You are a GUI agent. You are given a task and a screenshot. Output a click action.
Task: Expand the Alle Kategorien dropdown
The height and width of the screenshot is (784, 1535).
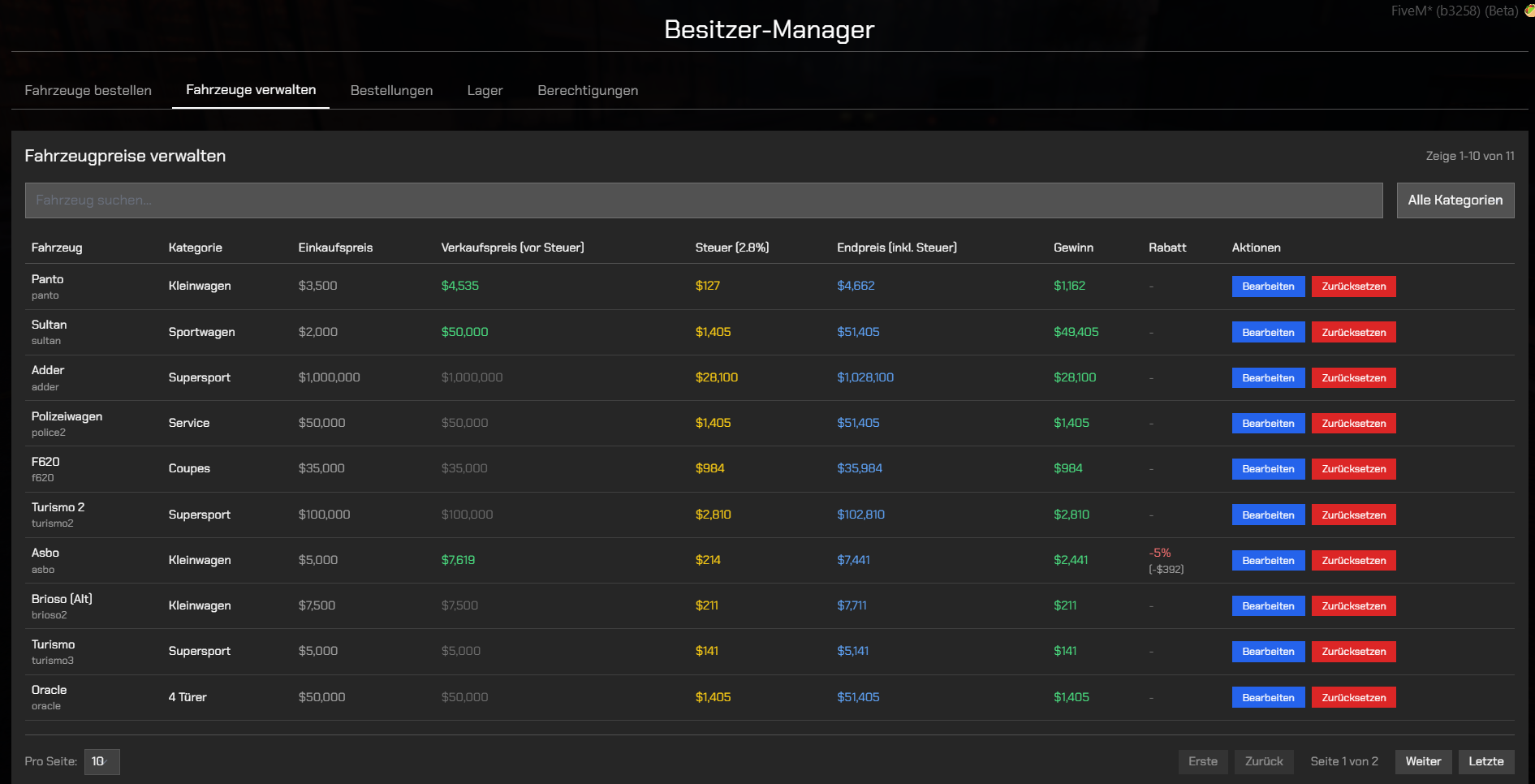tap(1454, 200)
